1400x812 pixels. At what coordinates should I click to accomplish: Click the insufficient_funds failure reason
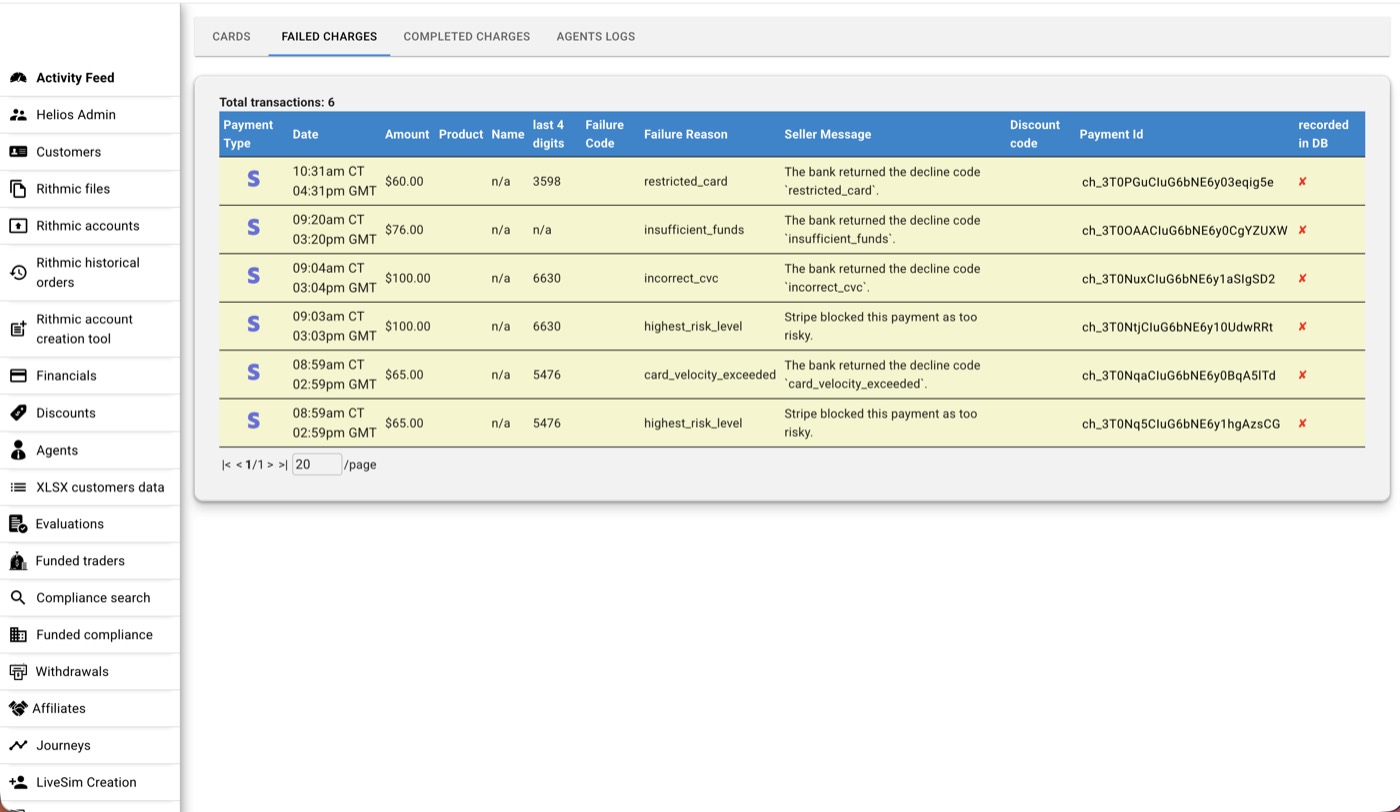point(694,230)
